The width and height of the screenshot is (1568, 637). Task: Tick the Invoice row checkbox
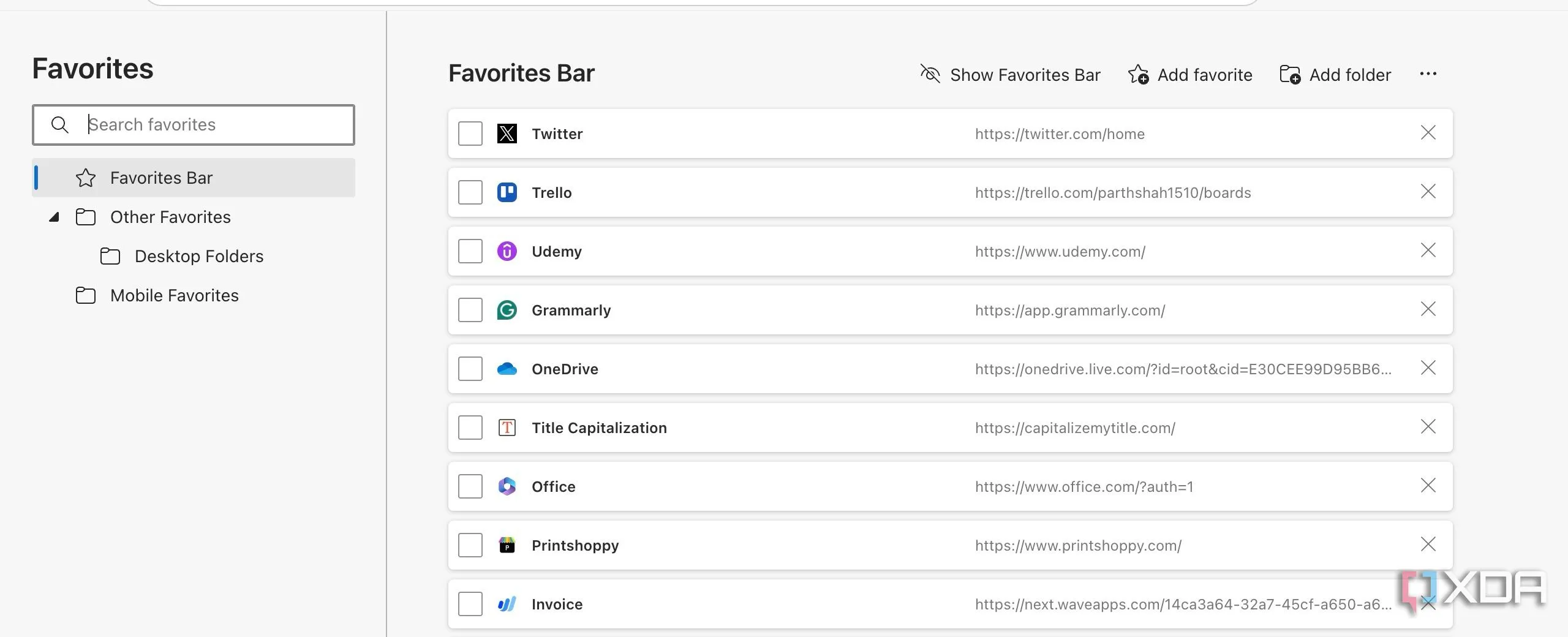click(x=470, y=604)
